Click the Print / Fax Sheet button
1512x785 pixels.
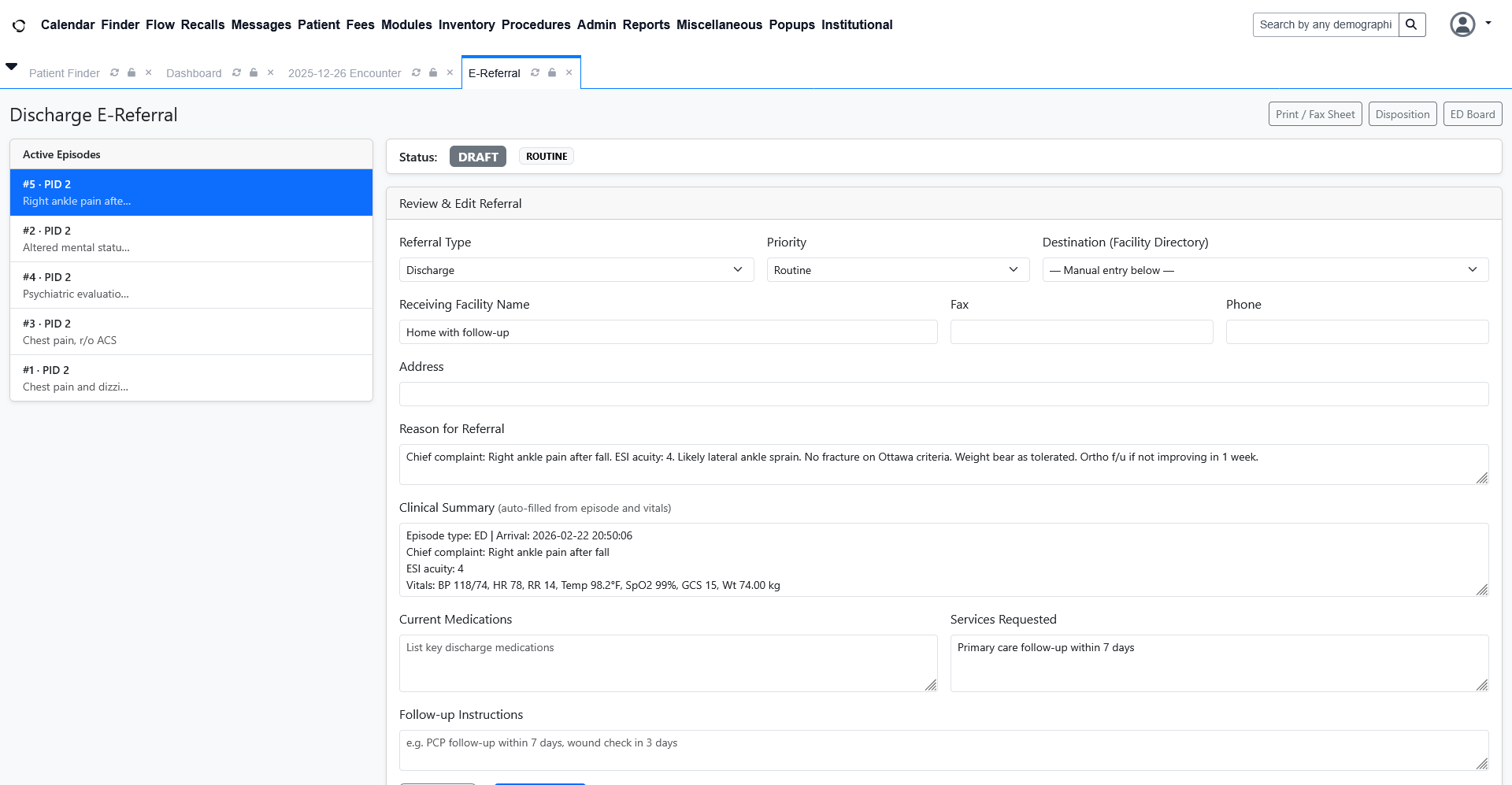pyautogui.click(x=1314, y=114)
